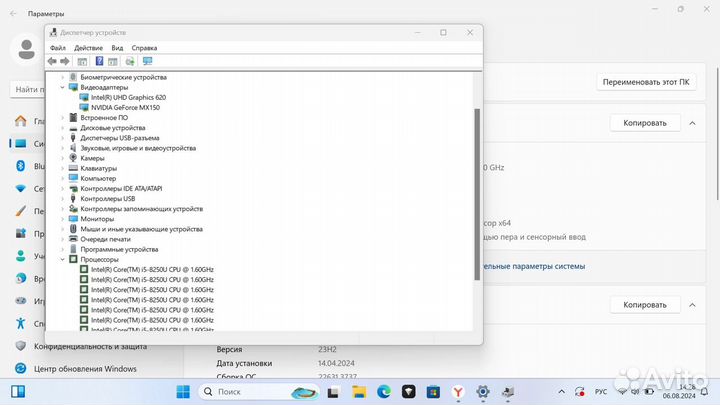
Task: Click the Device Manager vertical scrollbar thumb
Action: point(477,194)
